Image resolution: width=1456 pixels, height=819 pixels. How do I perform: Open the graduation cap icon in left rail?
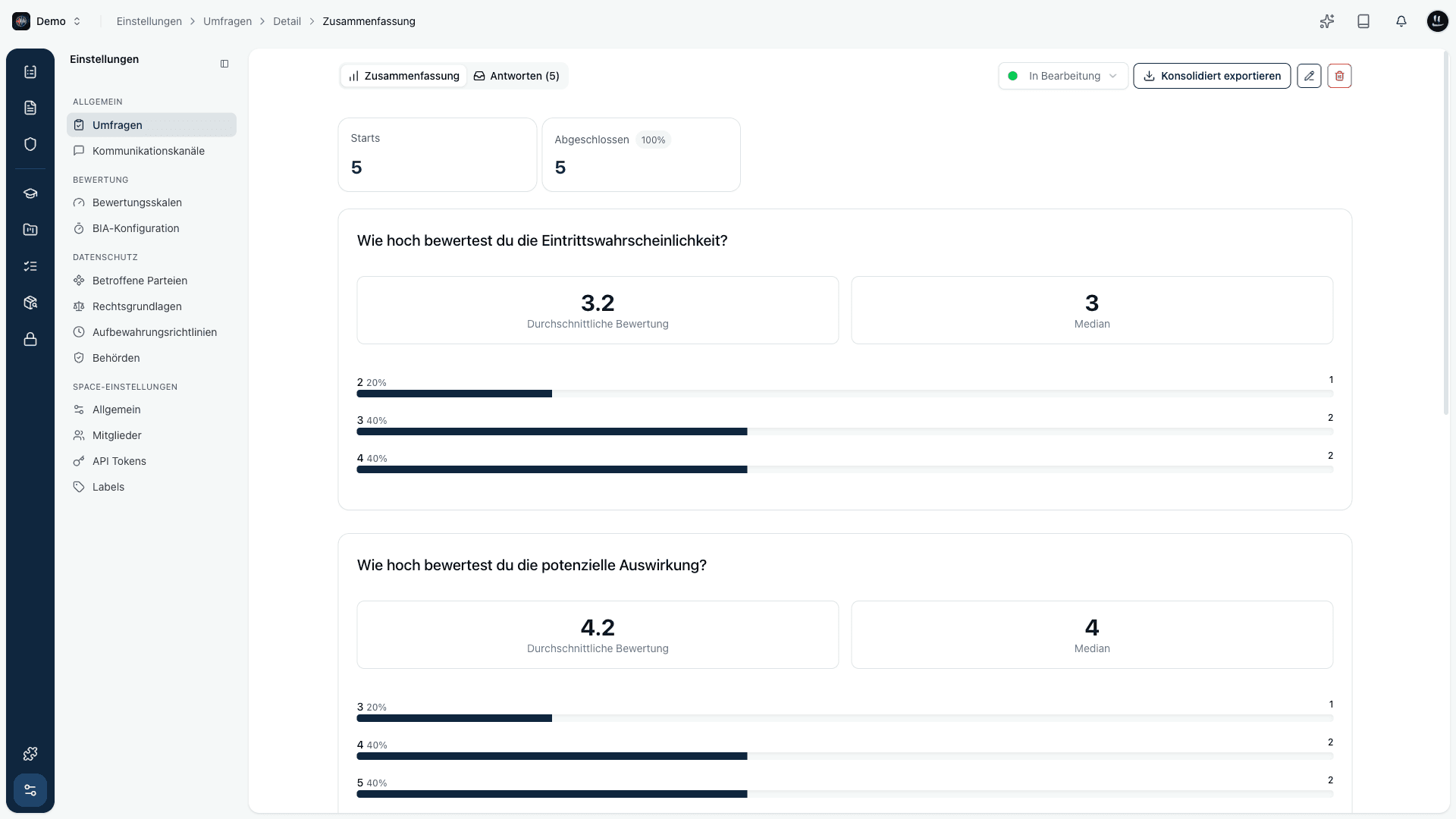(30, 193)
